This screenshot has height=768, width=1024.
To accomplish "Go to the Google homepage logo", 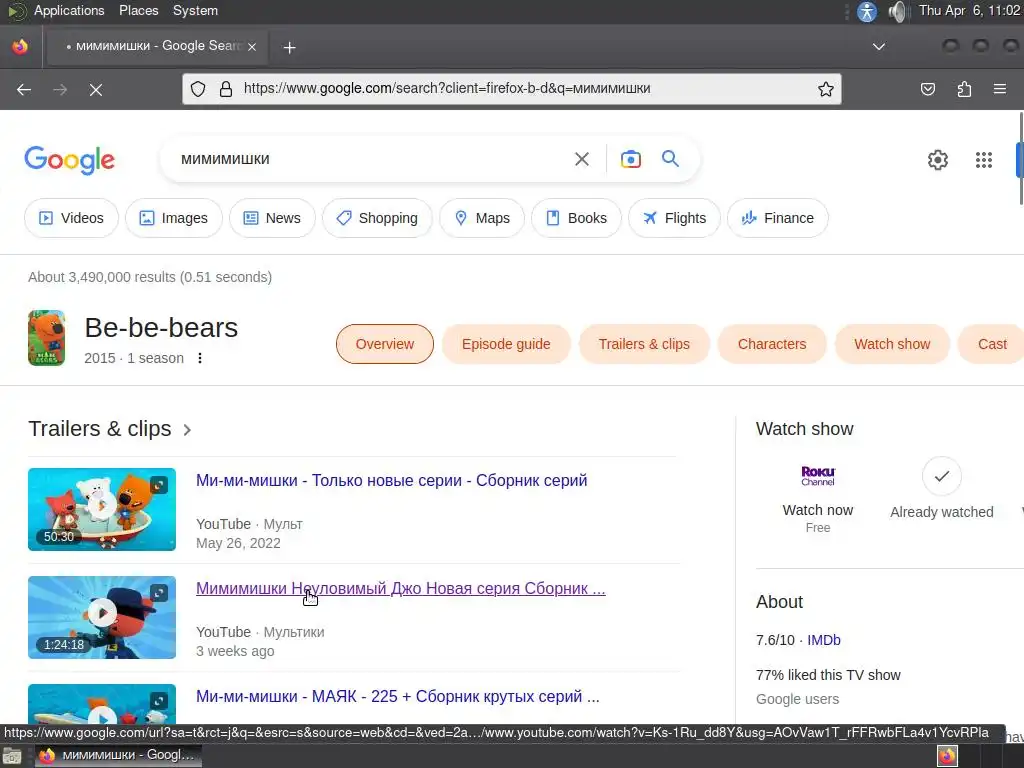I will 69,160.
